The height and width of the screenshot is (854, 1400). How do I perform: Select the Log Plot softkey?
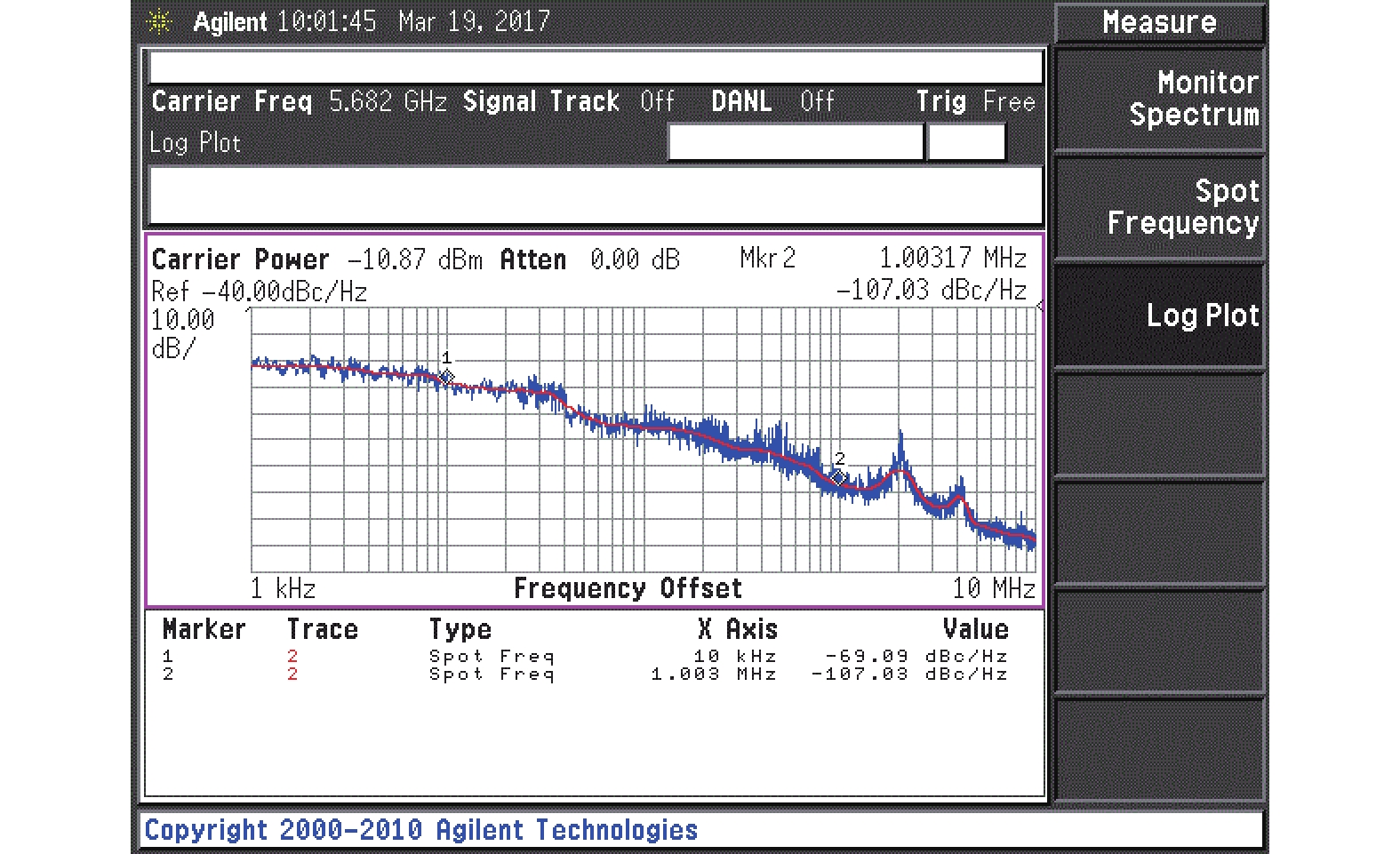click(1159, 315)
